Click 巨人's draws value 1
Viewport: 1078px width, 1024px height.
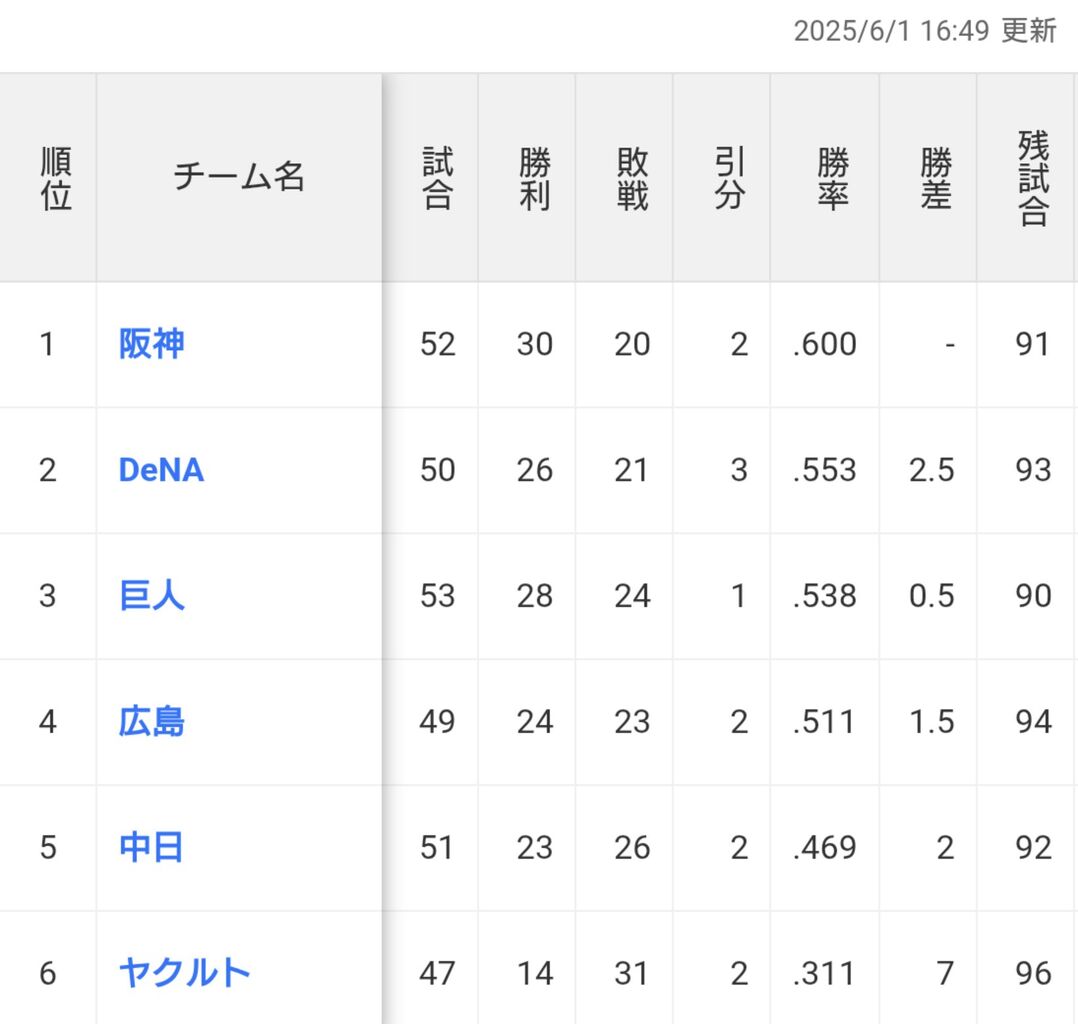click(x=739, y=596)
